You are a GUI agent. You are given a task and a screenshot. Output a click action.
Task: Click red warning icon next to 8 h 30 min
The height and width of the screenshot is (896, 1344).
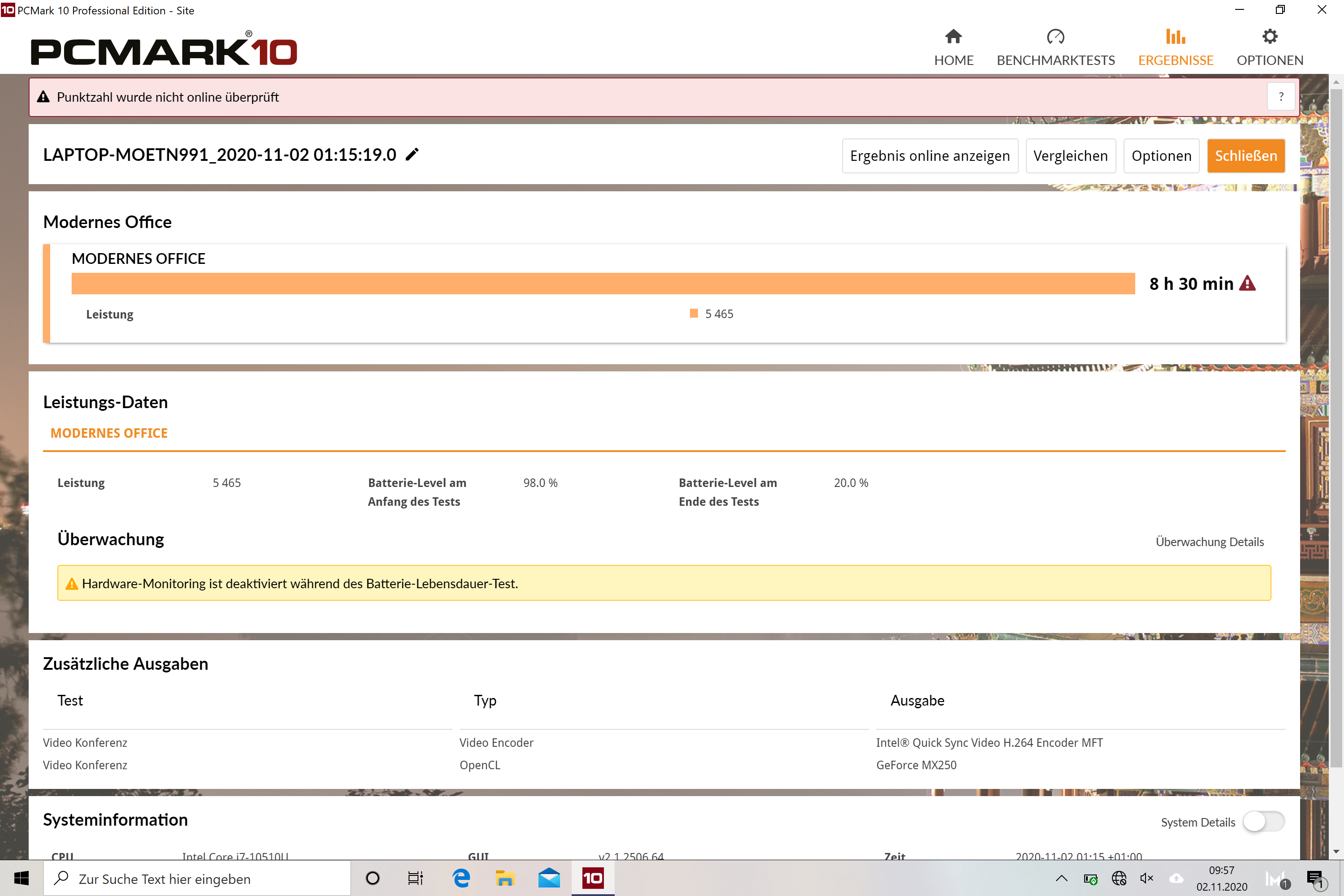pos(1247,284)
